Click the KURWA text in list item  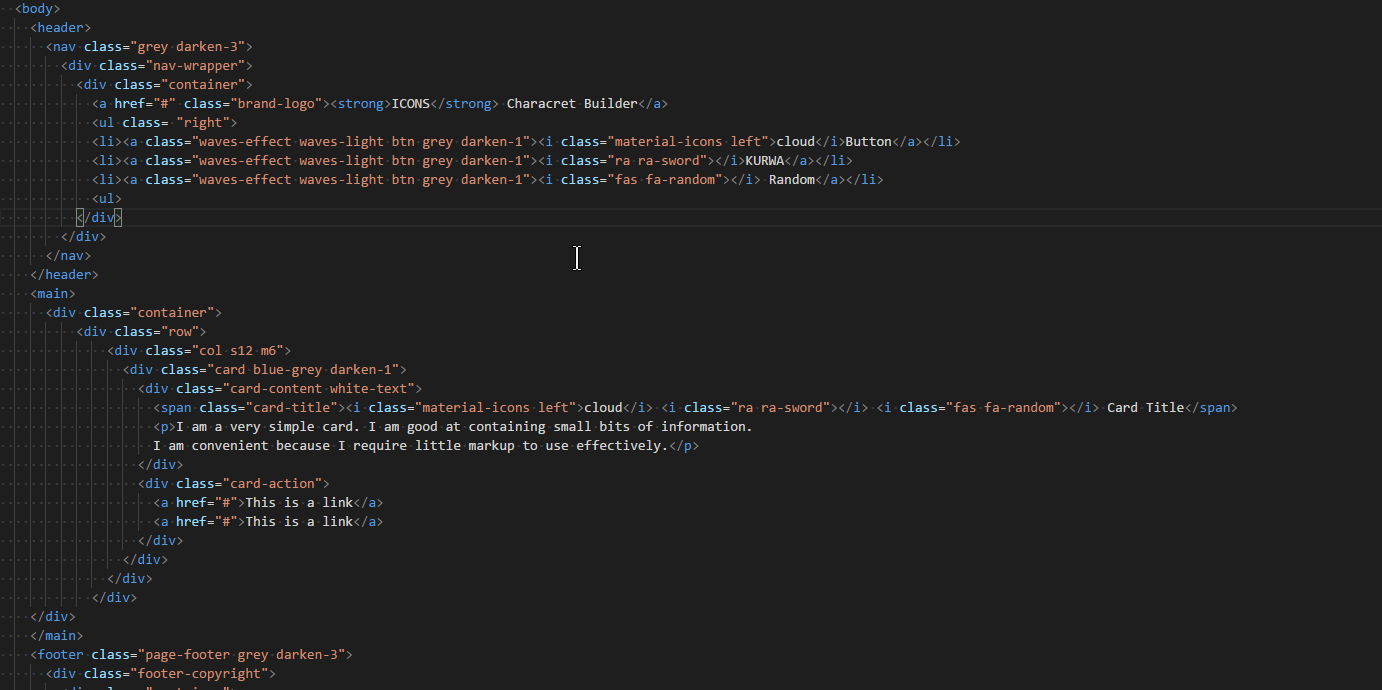(765, 160)
